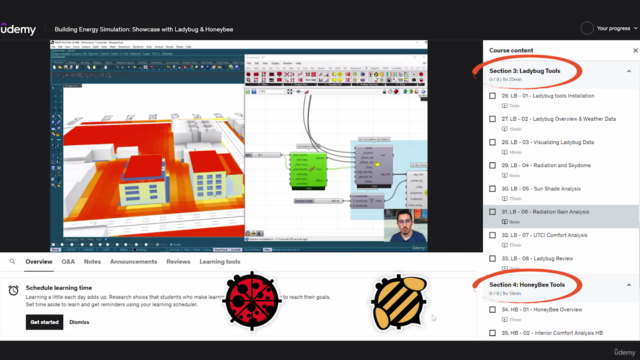Viewport: 640px width, 360px height.
Task: Click the Section 4: HoneyBee Tools heading
Action: [527, 285]
